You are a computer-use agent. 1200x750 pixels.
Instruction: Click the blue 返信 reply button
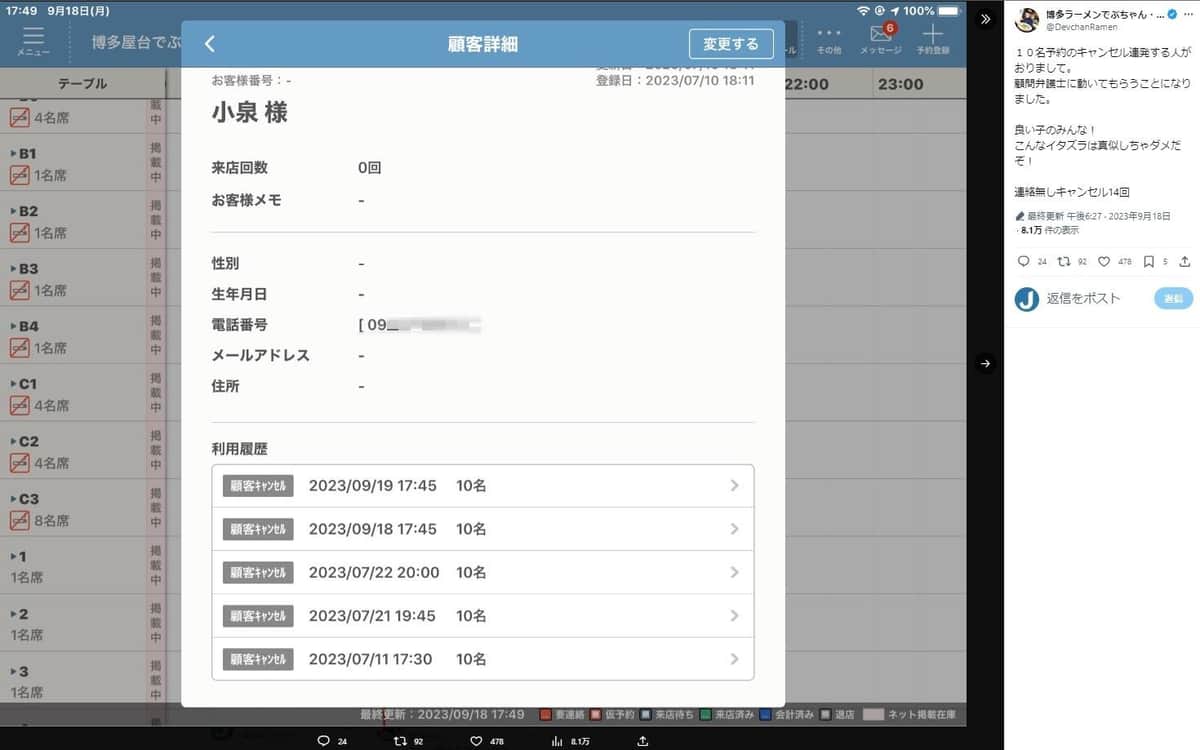point(1173,298)
